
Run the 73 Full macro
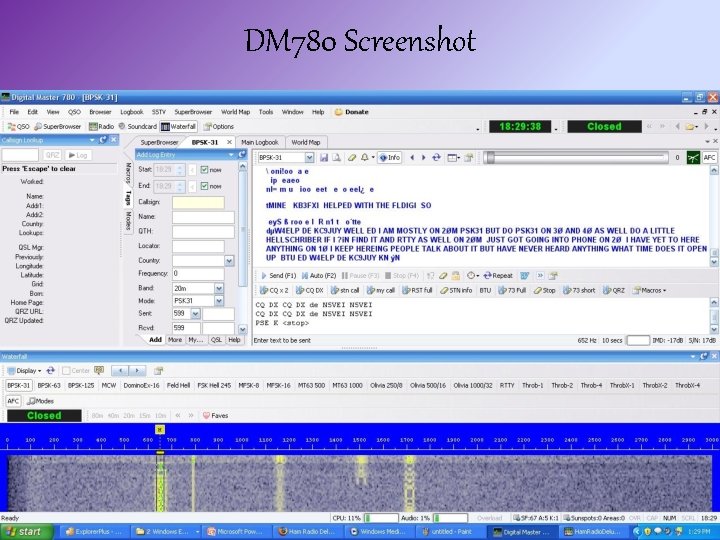pos(512,290)
